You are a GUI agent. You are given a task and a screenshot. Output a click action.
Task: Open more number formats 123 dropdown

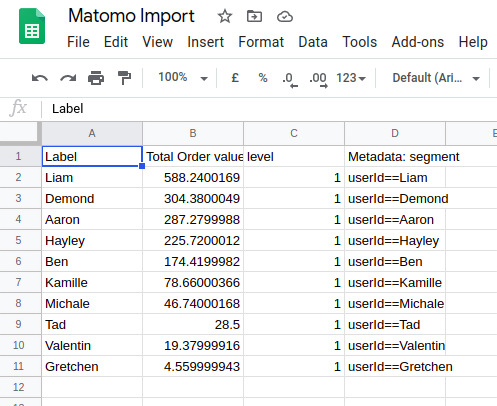(351, 78)
